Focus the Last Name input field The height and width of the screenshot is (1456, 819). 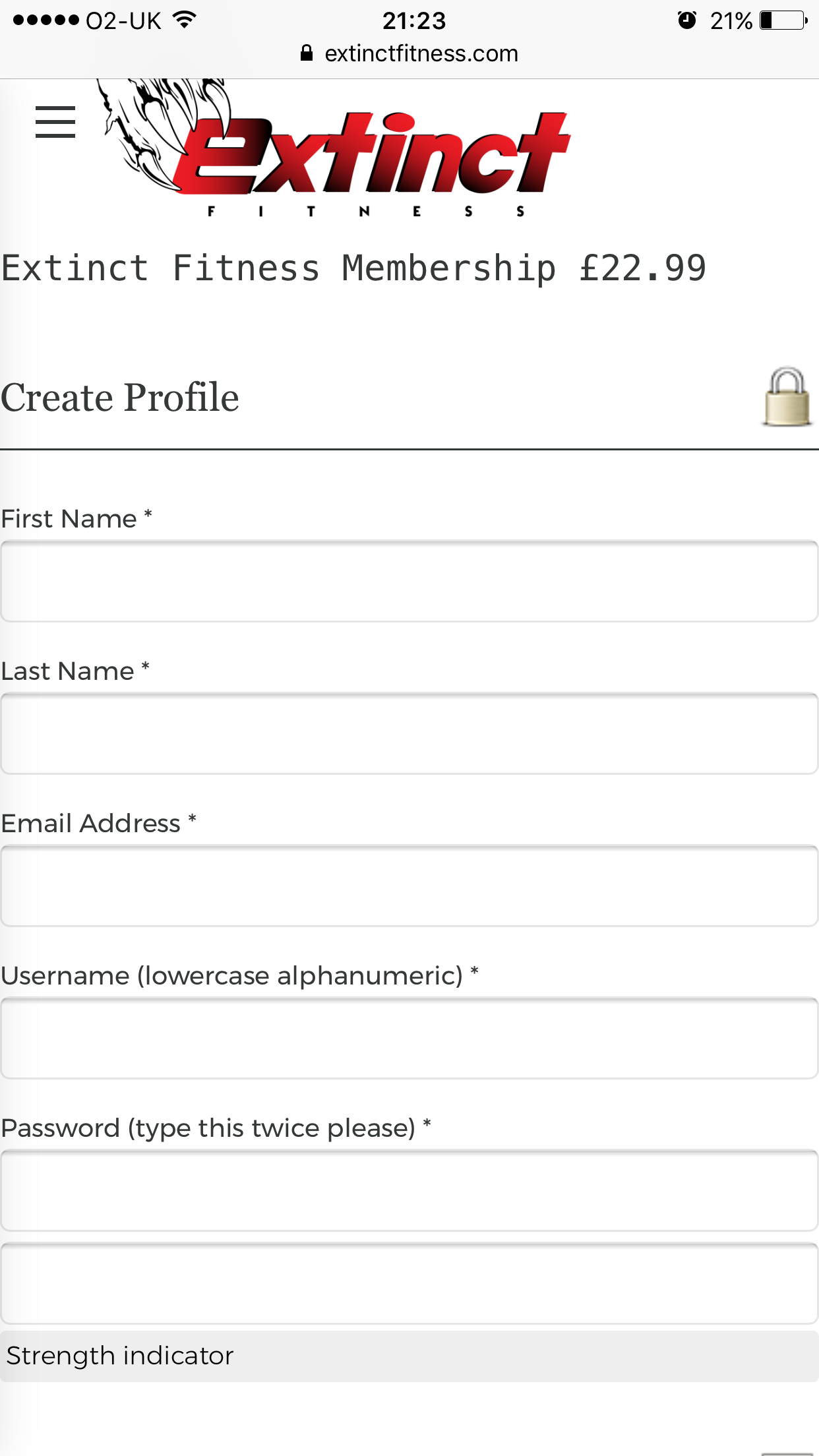point(409,733)
